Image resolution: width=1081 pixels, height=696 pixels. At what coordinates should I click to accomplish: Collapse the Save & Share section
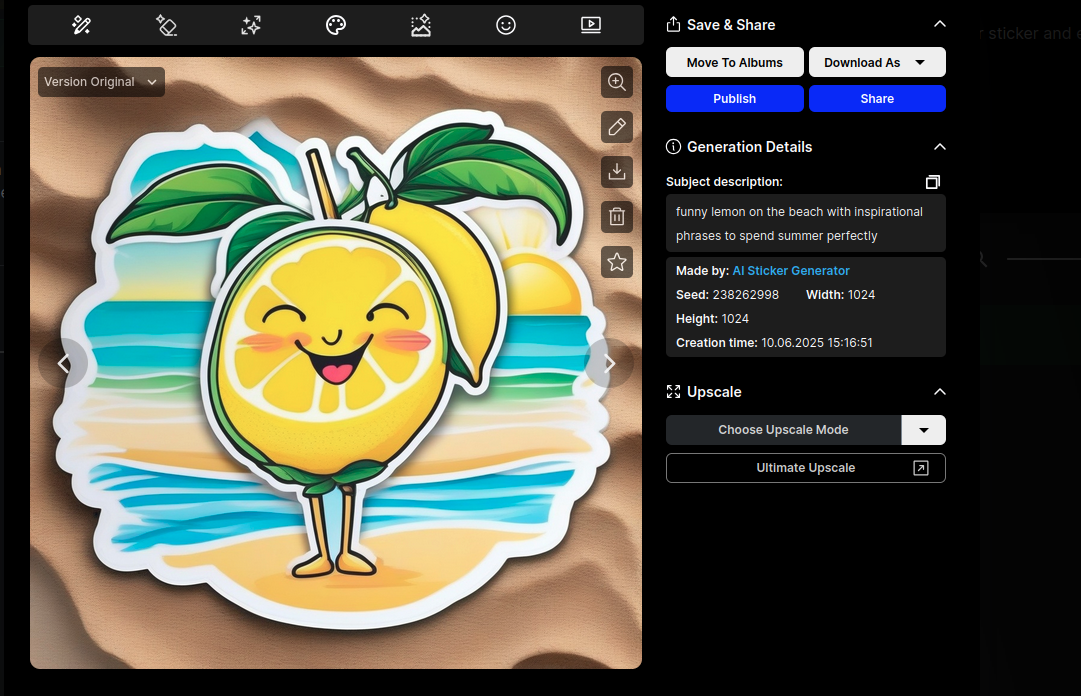pyautogui.click(x=939, y=23)
